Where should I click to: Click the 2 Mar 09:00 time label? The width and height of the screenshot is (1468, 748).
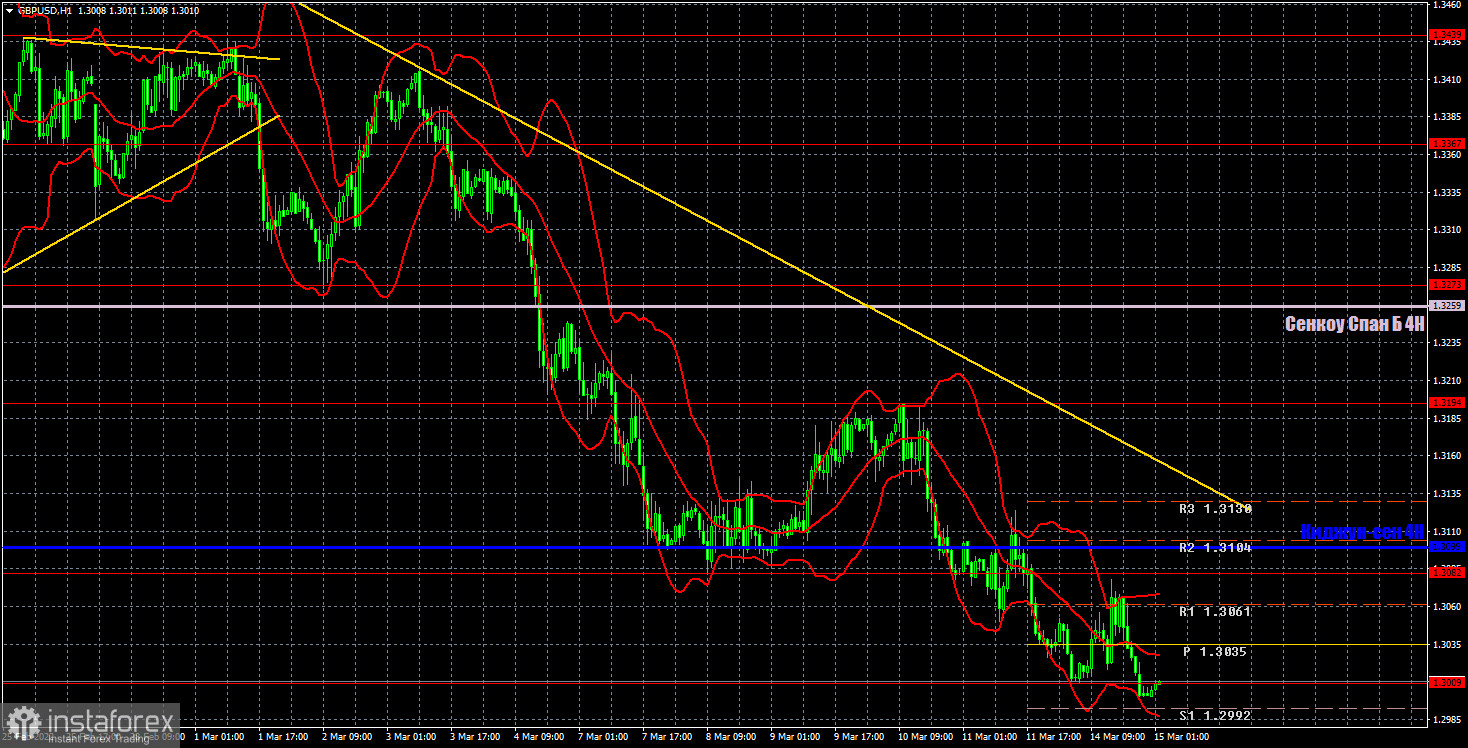pyautogui.click(x=348, y=737)
